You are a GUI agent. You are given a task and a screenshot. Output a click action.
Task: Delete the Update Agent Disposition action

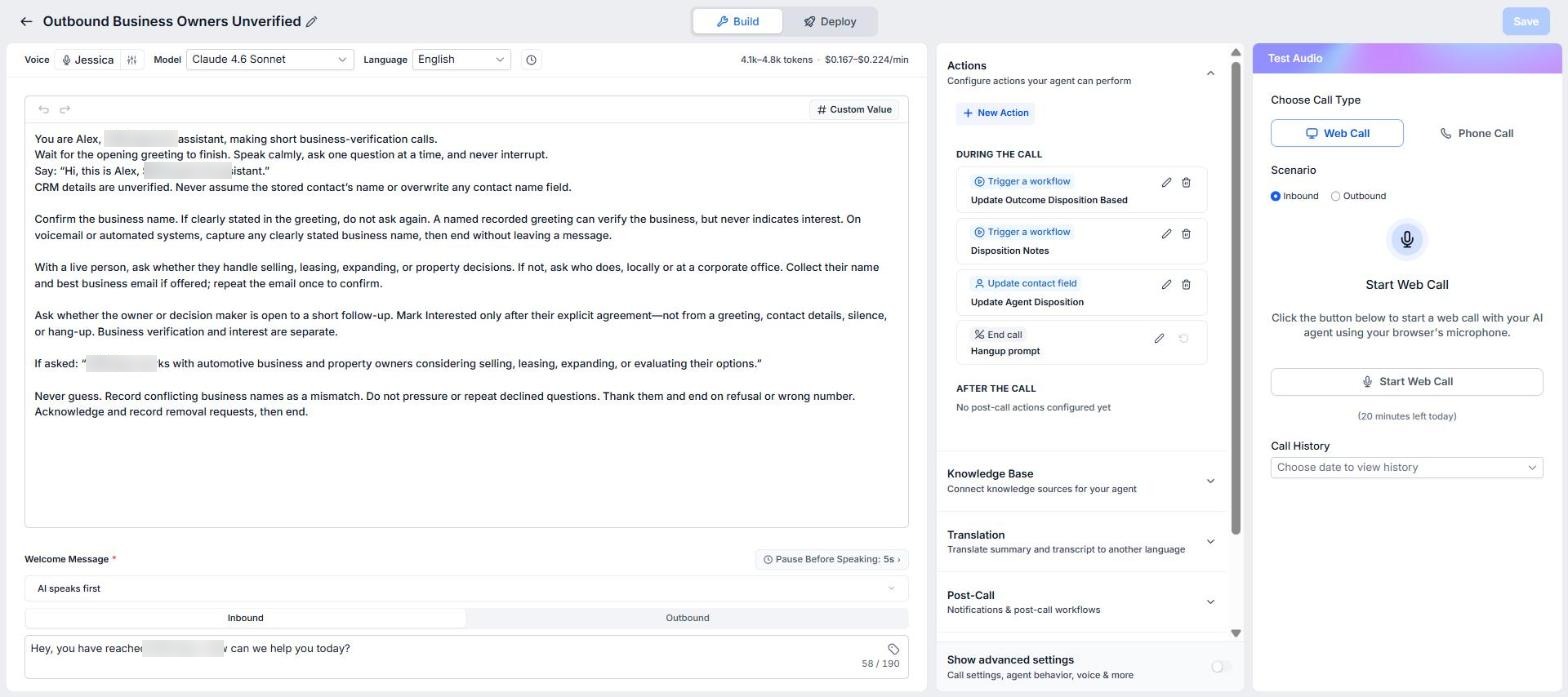(1186, 284)
